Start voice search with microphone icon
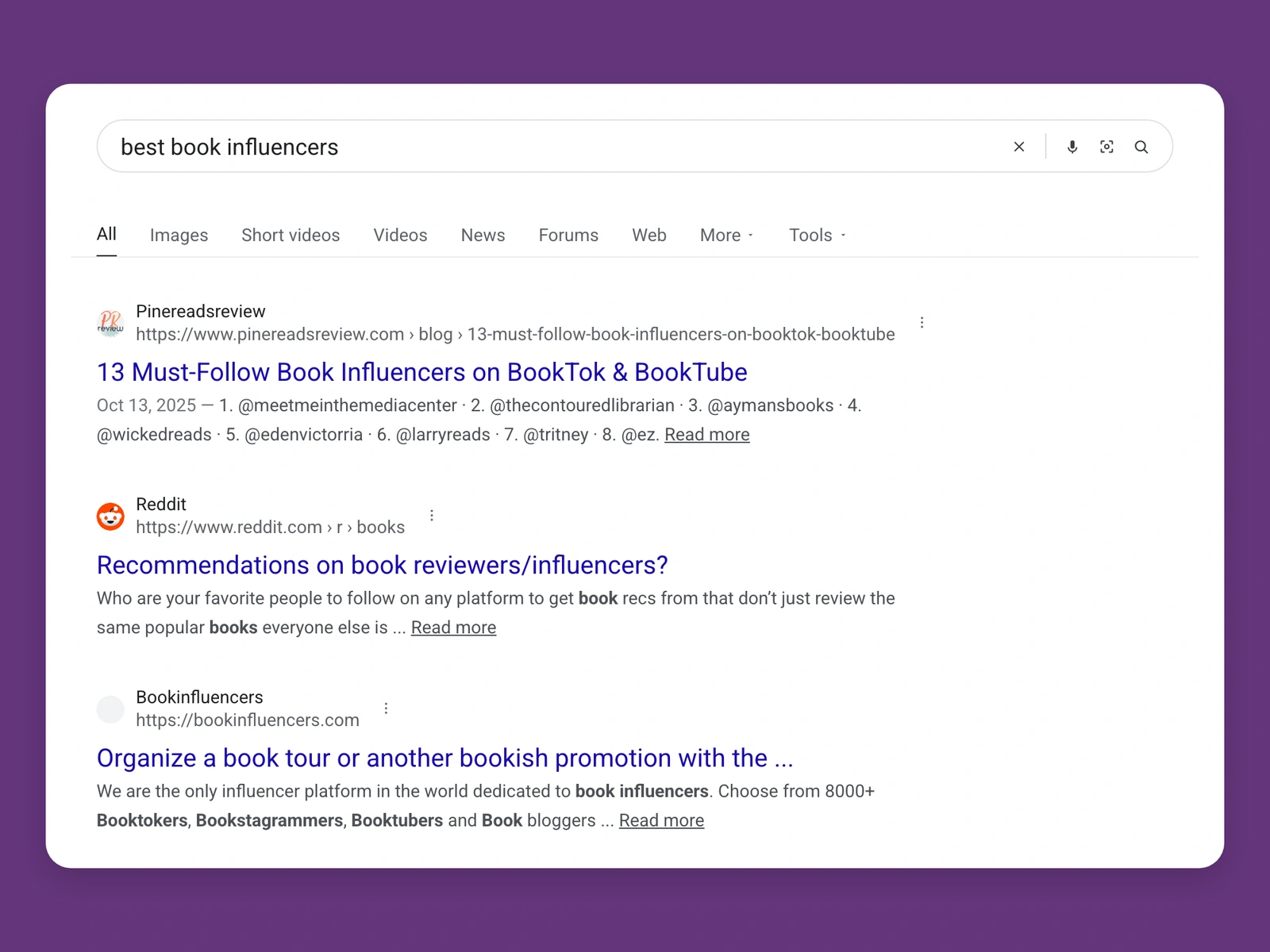 tap(1072, 147)
